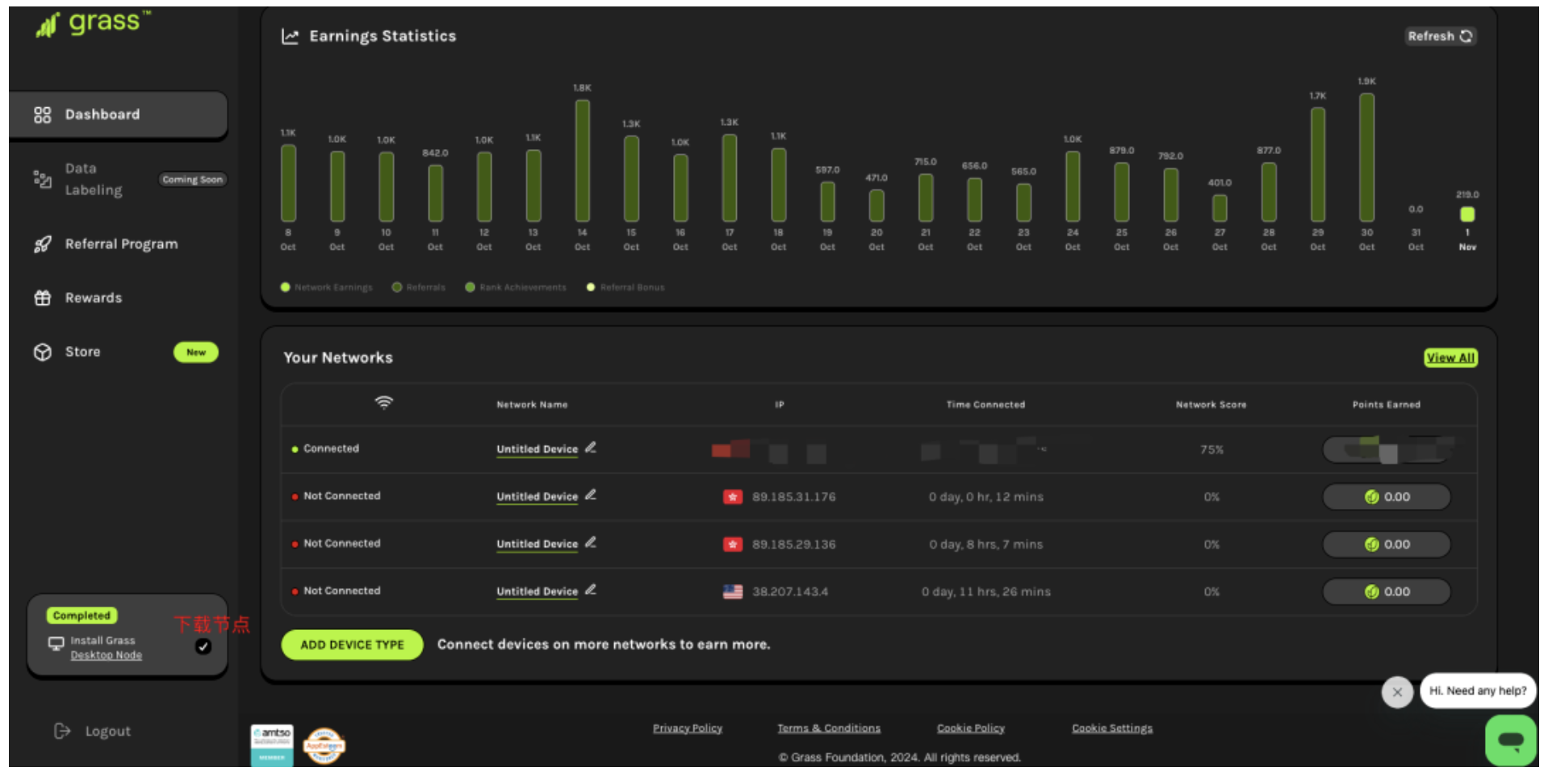Click the grass logo
Viewport: 1548px width, 784px height.
93,23
